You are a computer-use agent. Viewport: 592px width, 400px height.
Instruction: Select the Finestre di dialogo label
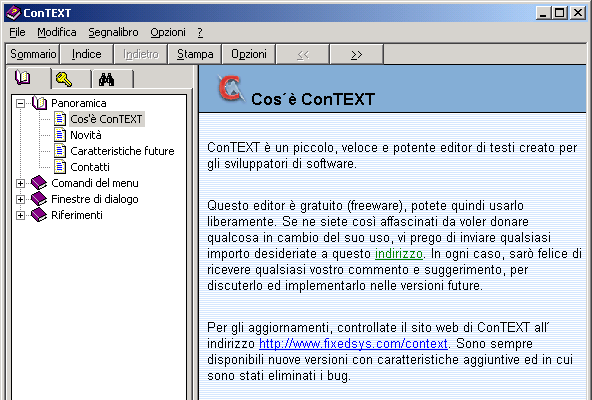[95, 199]
